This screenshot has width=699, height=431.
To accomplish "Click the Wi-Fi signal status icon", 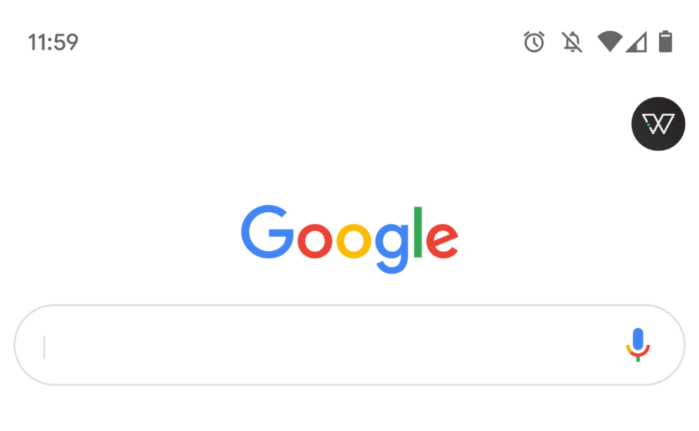I will tap(610, 42).
